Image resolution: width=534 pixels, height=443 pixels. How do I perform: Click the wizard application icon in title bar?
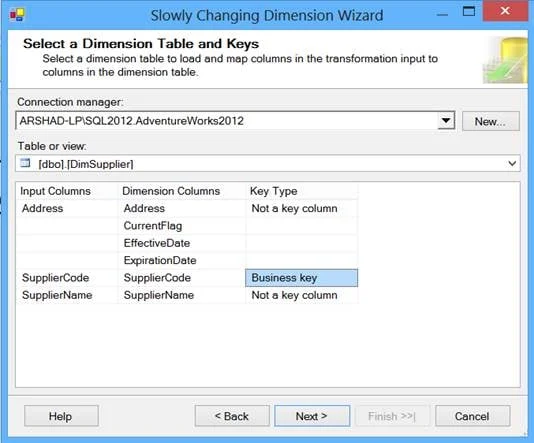click(x=17, y=15)
